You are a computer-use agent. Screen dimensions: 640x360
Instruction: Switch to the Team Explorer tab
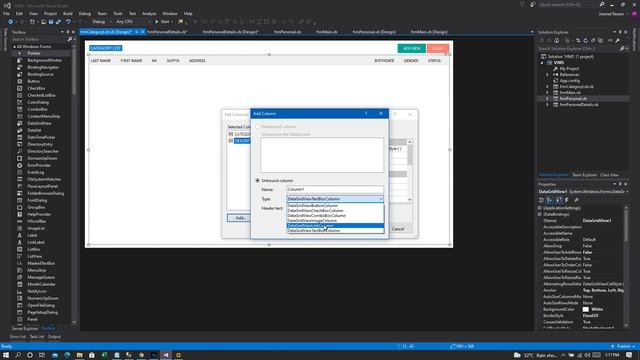click(584, 175)
